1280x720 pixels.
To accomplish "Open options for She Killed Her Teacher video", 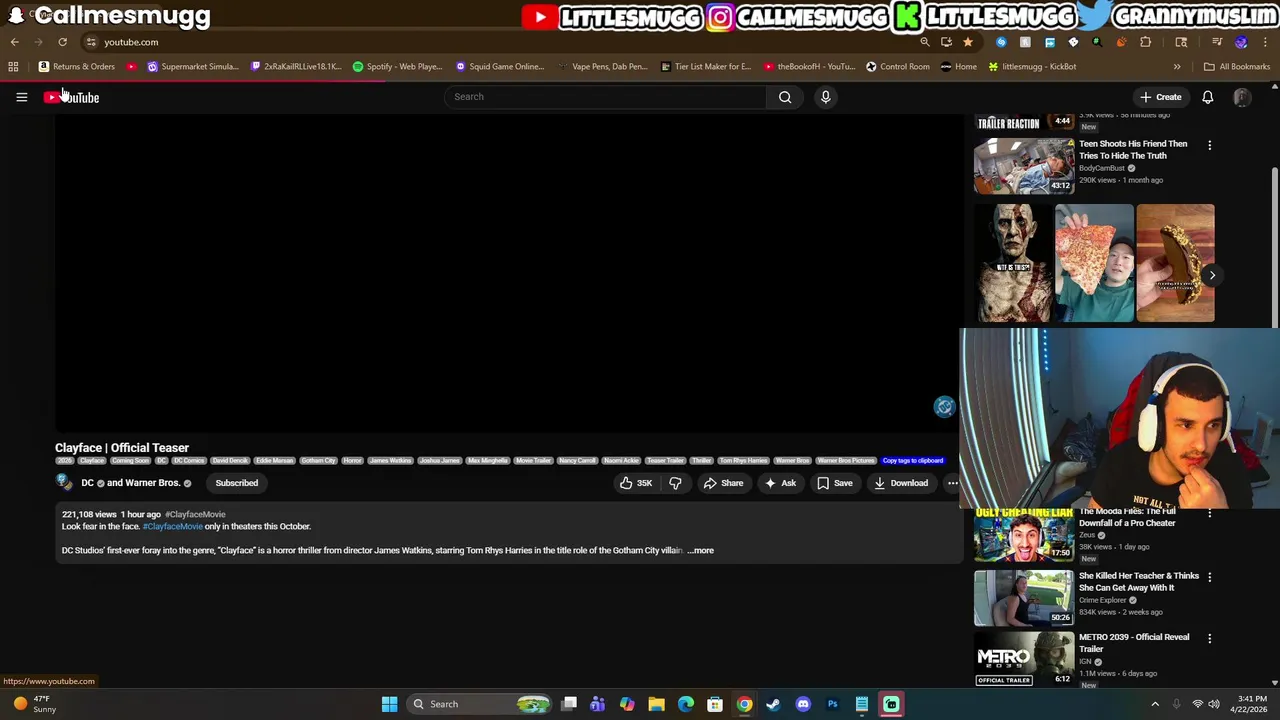I will tap(1209, 577).
